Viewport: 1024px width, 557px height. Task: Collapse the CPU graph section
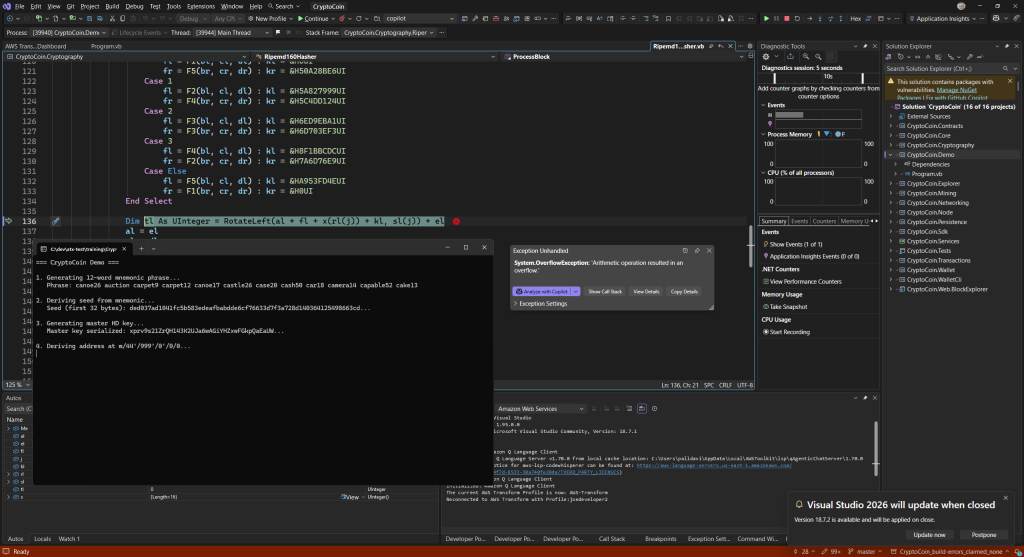point(763,173)
